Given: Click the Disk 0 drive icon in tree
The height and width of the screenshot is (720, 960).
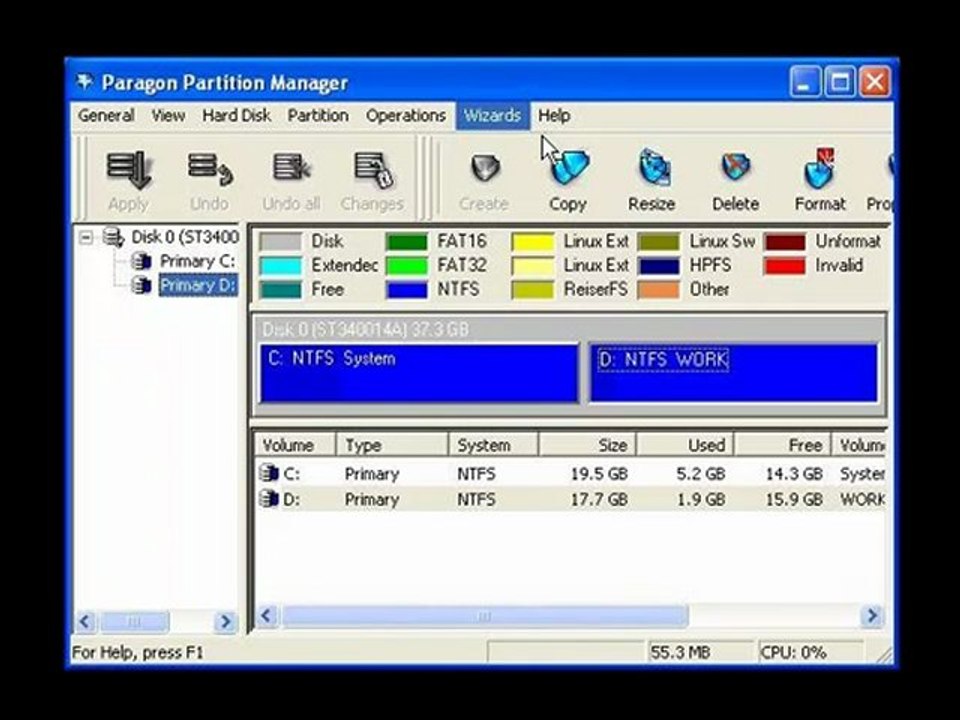Looking at the screenshot, I should click(114, 237).
